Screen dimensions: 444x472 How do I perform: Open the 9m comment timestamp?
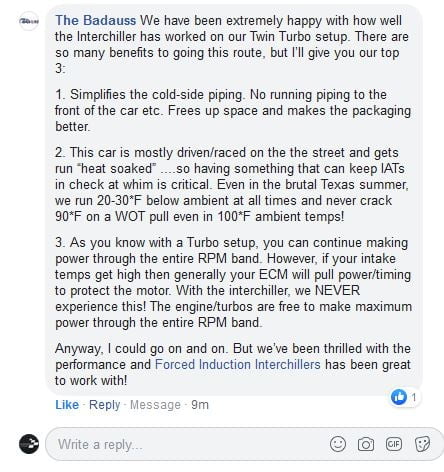200,405
